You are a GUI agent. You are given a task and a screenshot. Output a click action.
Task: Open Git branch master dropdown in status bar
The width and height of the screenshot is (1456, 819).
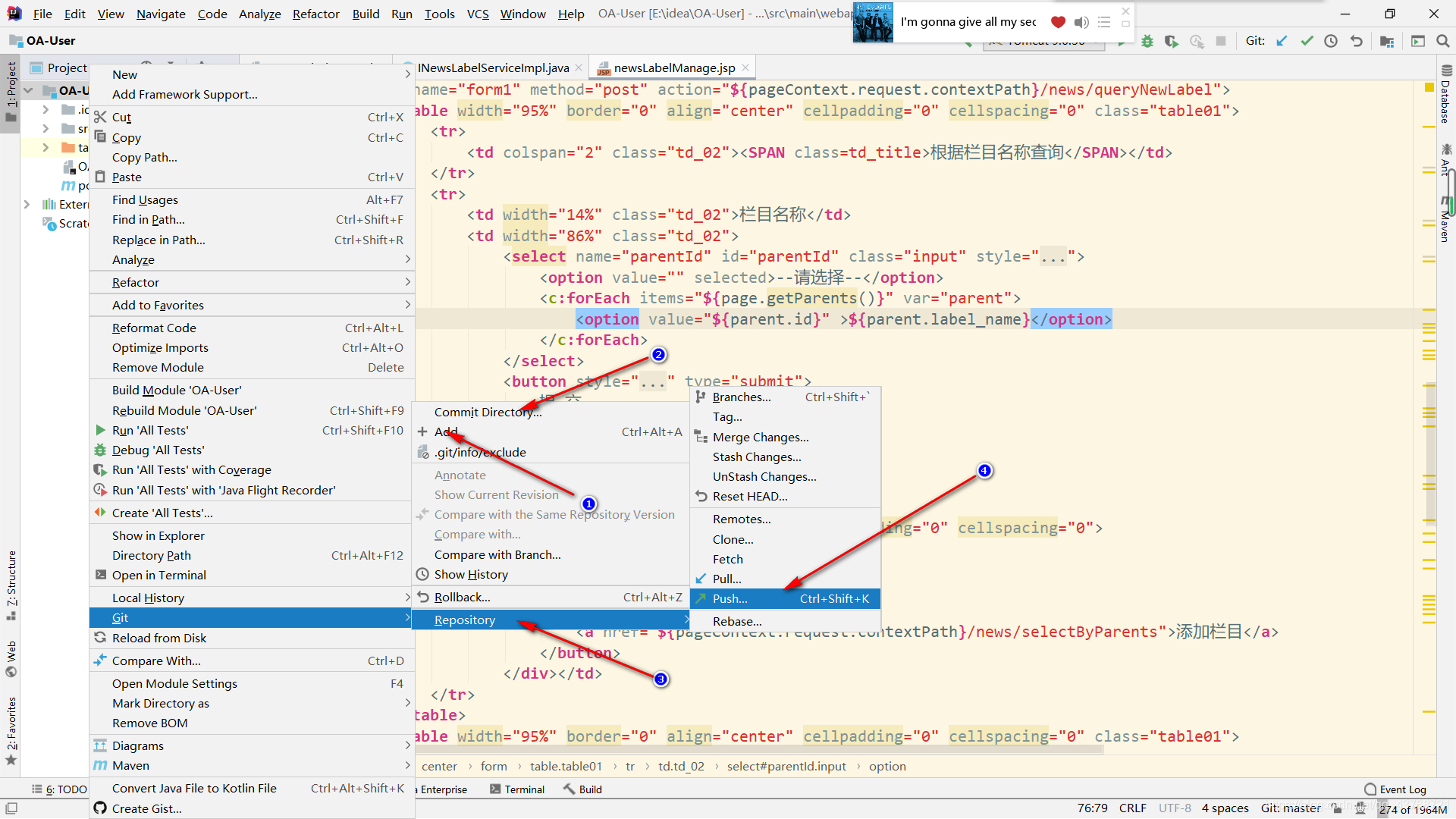pos(1290,808)
